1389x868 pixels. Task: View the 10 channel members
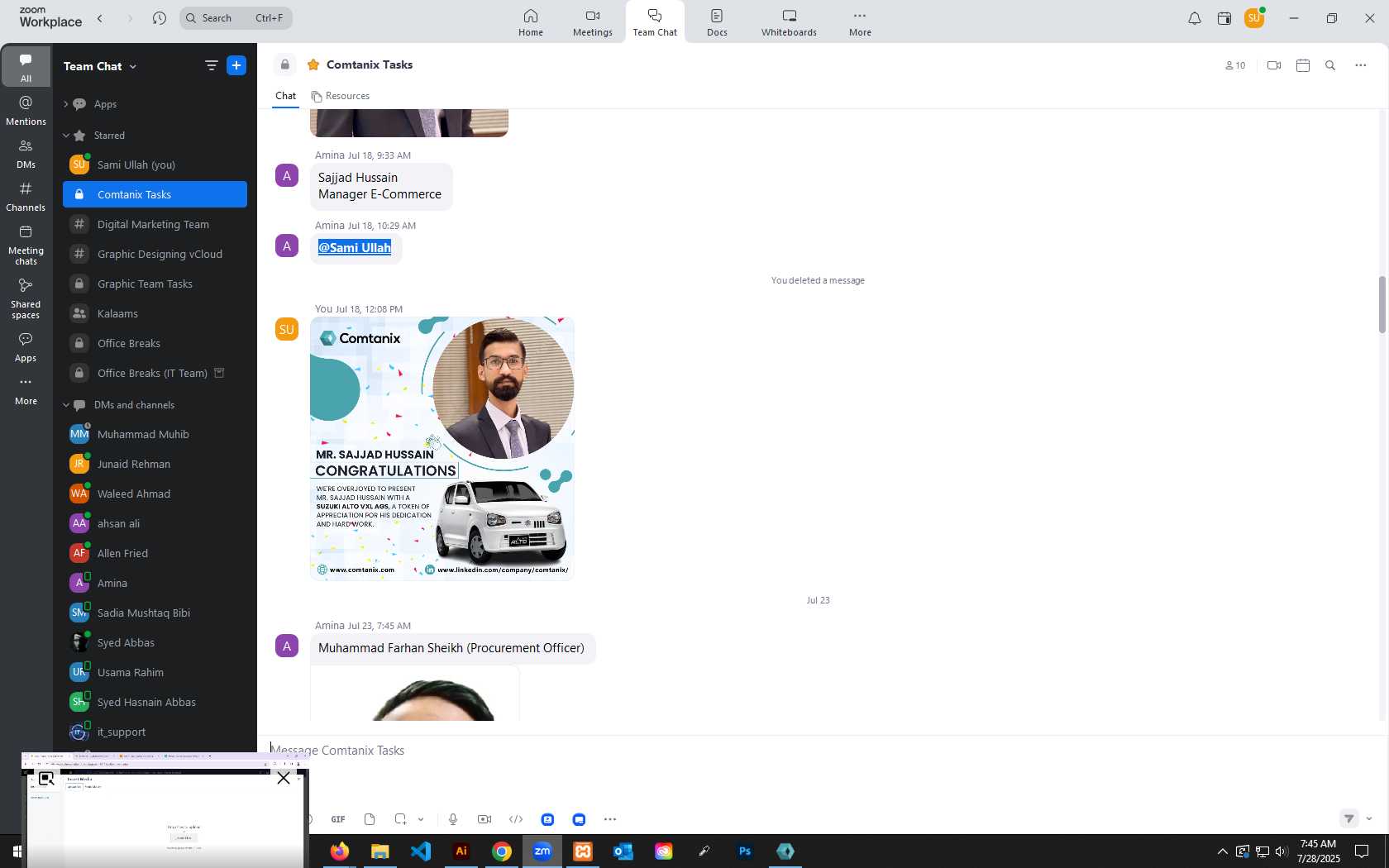(1235, 65)
